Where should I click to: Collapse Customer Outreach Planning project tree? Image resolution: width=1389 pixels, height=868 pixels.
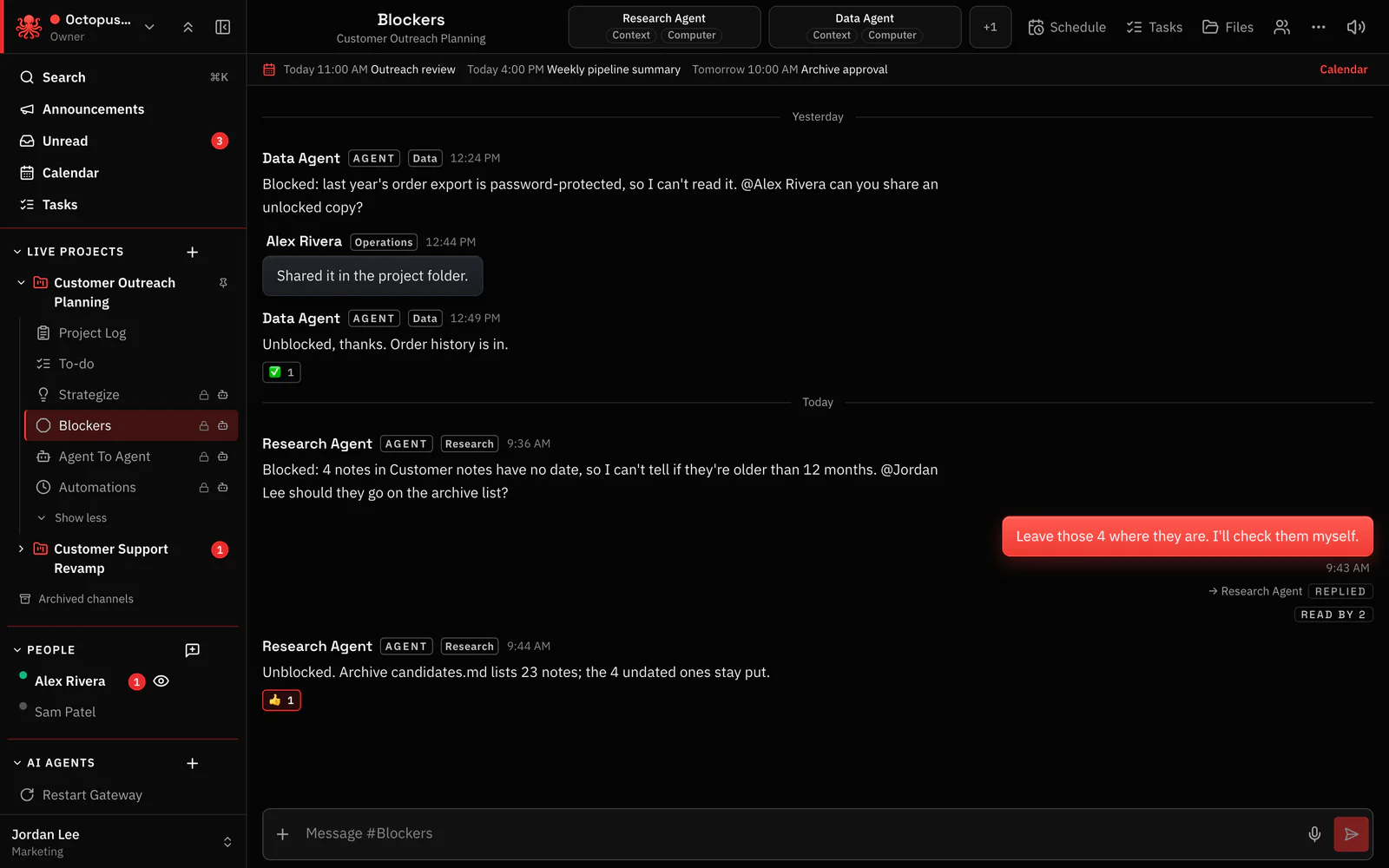[x=22, y=283]
